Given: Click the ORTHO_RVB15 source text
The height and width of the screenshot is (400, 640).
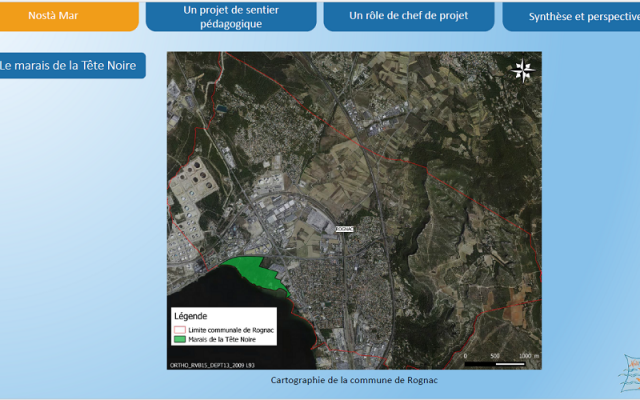Looking at the screenshot, I should (210, 366).
